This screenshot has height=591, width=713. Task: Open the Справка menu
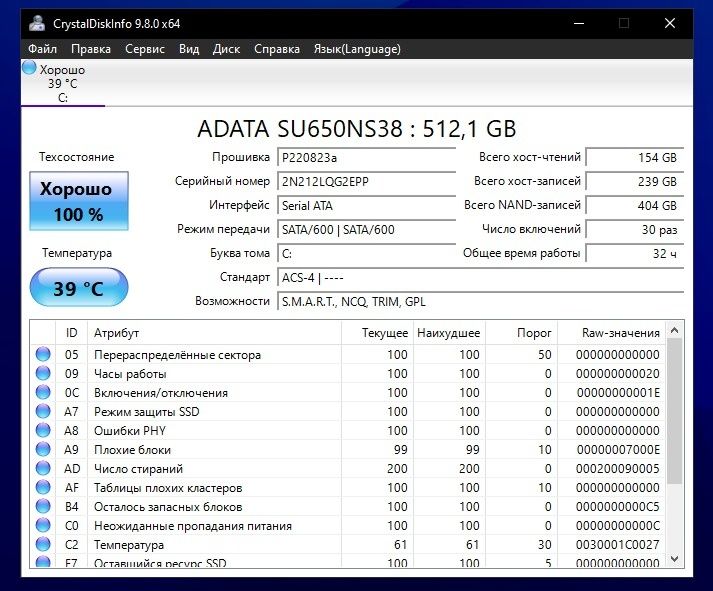[x=277, y=49]
